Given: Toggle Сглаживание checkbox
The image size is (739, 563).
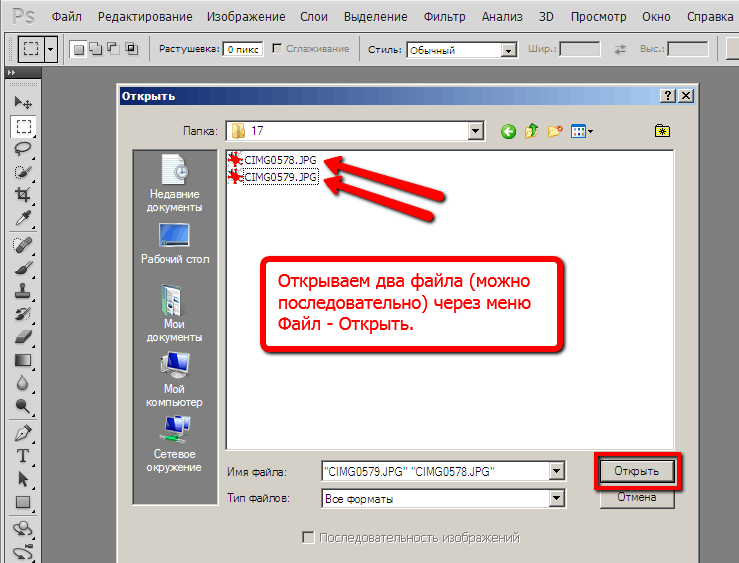Looking at the screenshot, I should (277, 48).
